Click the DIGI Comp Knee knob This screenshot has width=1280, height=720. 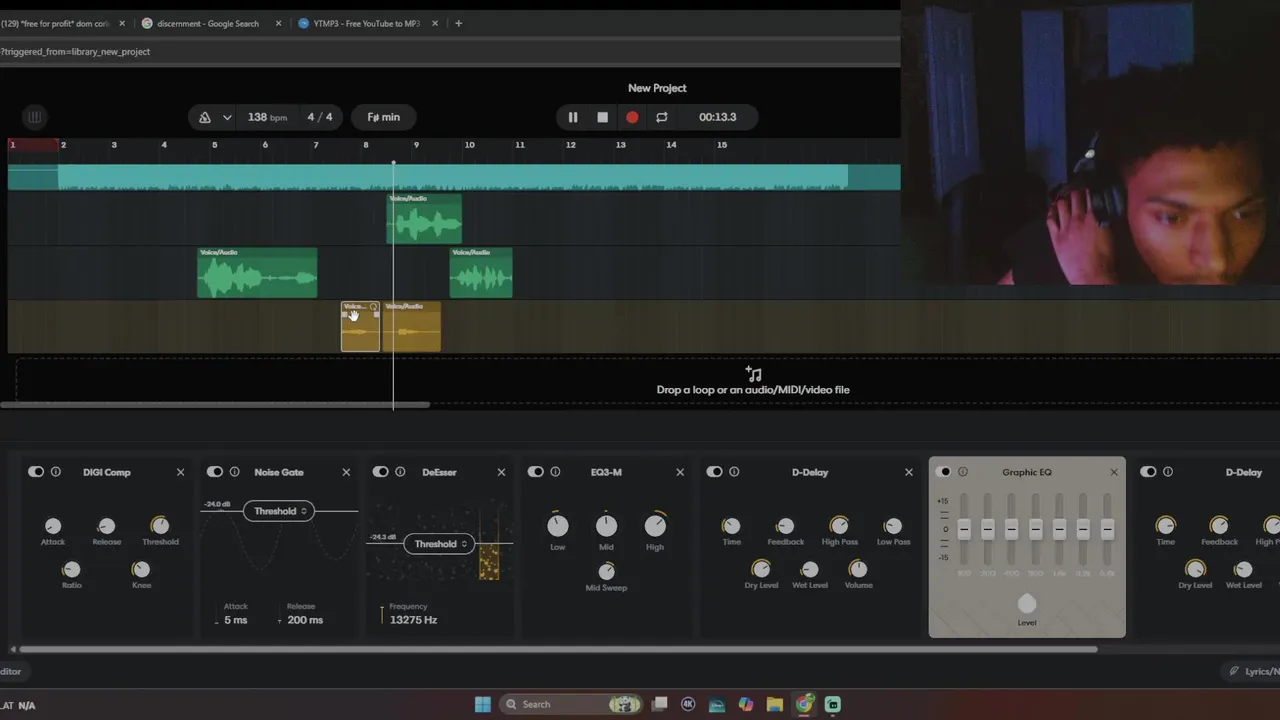point(141,569)
